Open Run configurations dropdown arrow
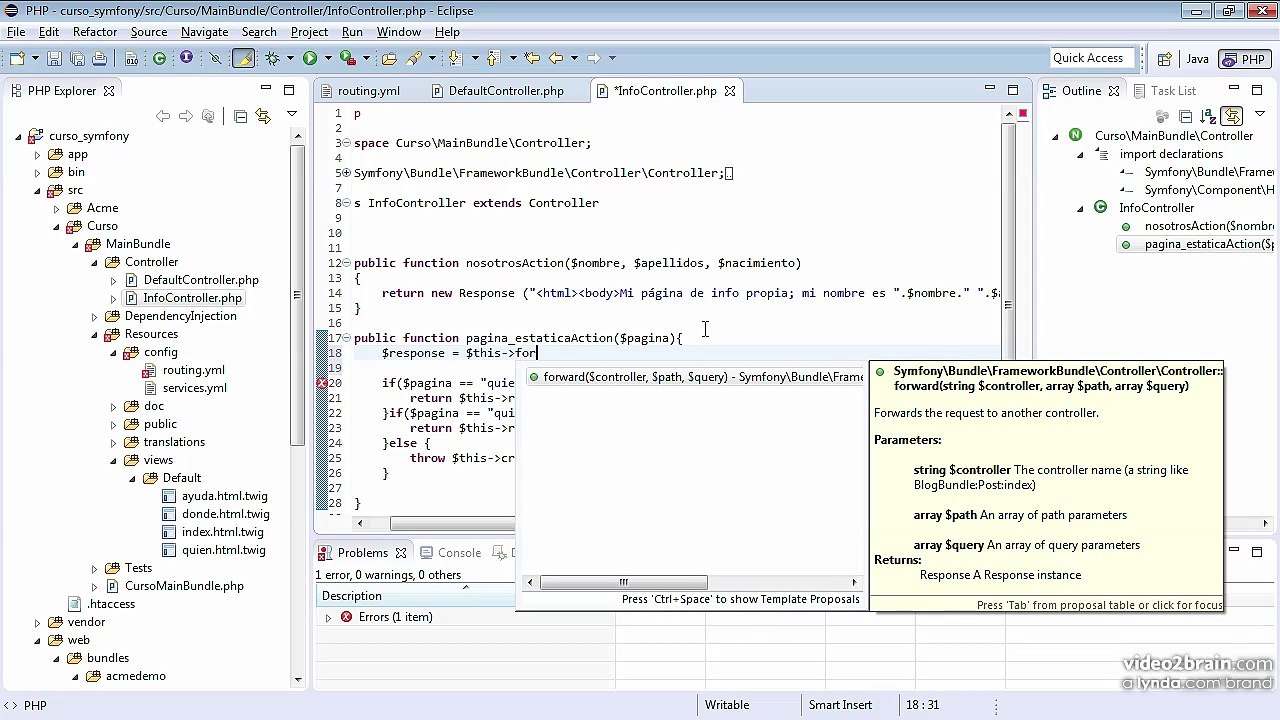The image size is (1280, 720). (328, 58)
